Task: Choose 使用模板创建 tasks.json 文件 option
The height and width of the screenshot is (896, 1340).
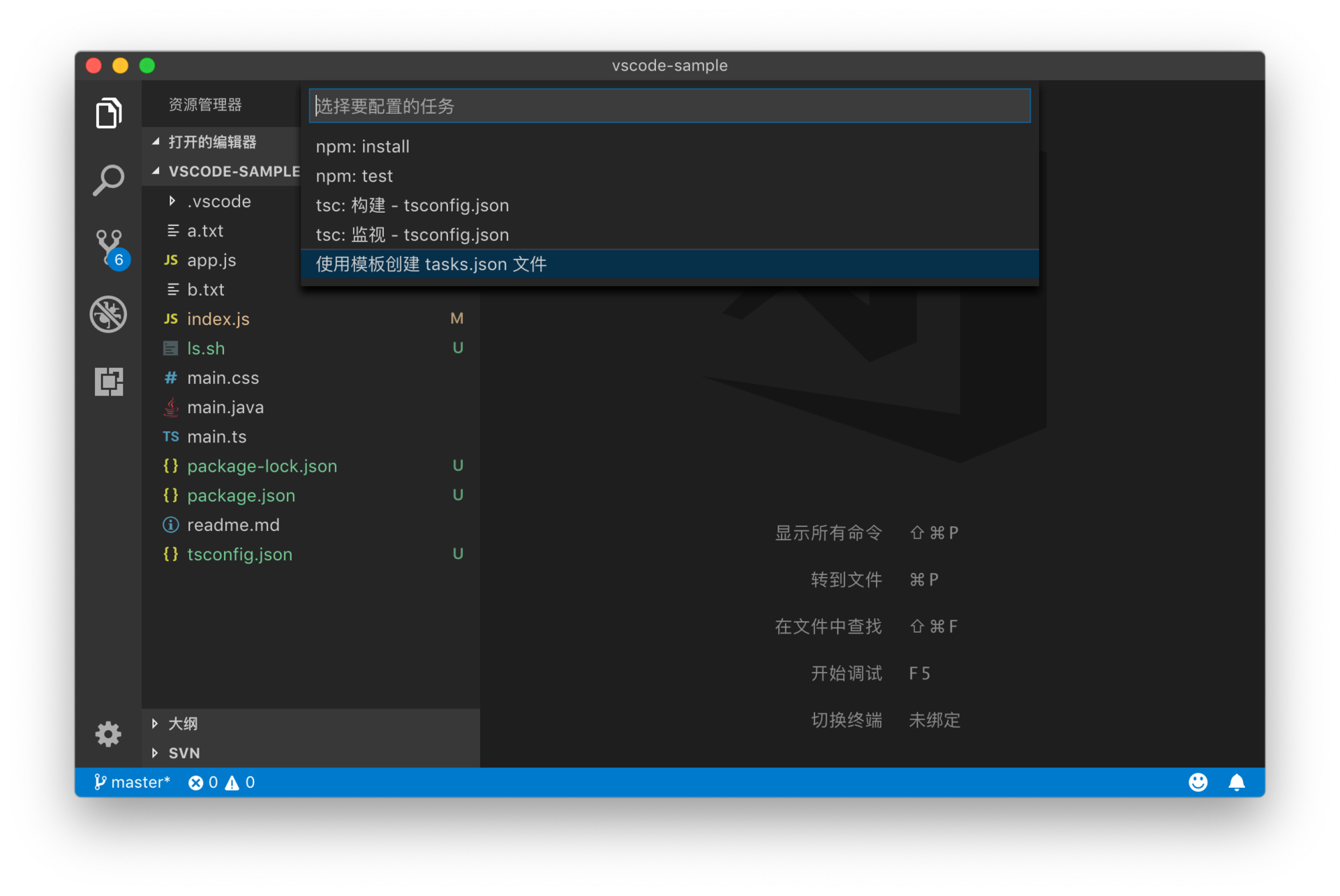Action: 431,264
